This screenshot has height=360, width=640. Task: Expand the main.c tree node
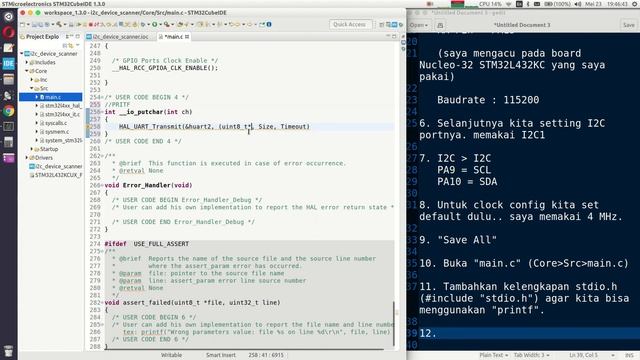[x=36, y=97]
